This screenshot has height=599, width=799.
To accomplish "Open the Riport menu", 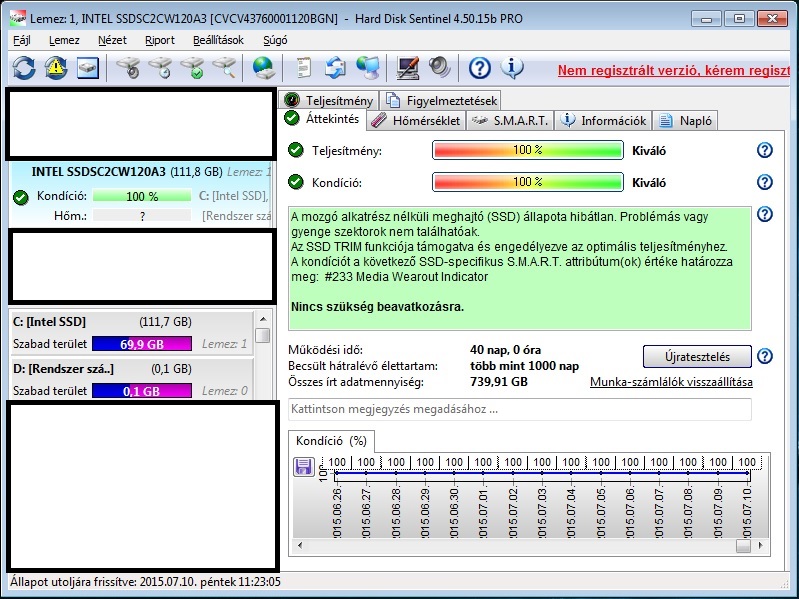I will pos(159,40).
